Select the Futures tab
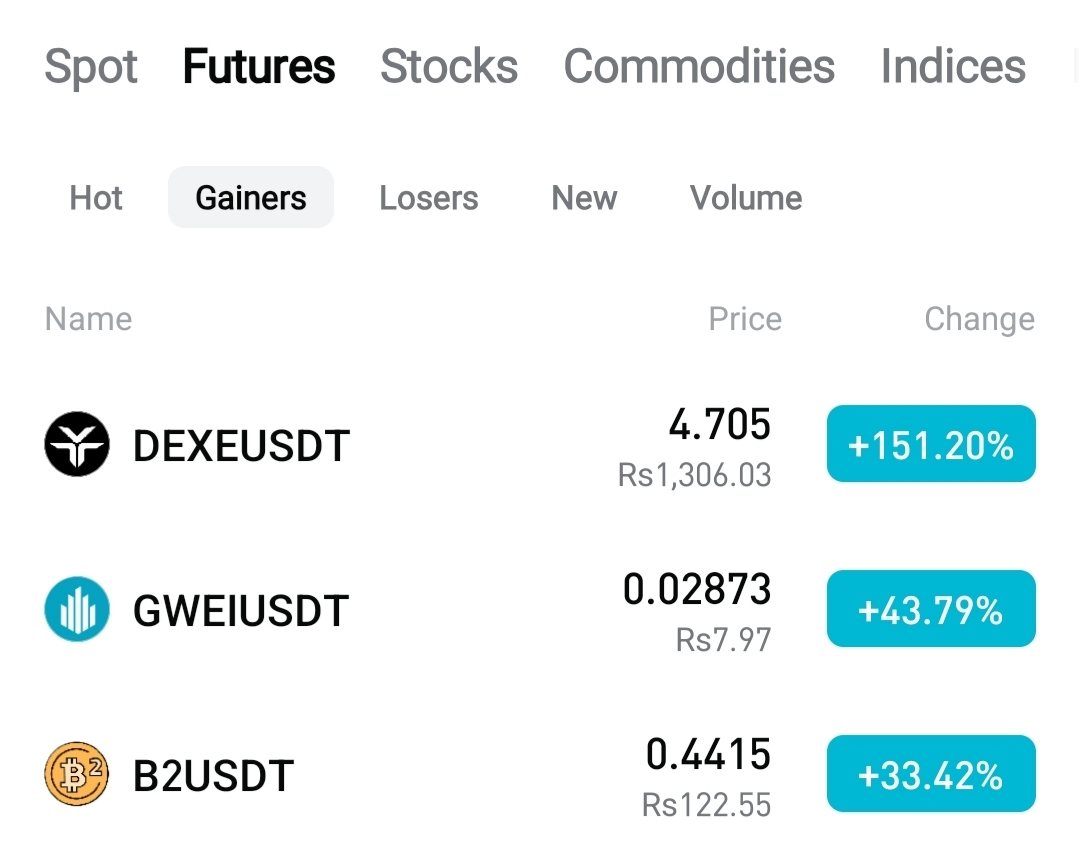The width and height of the screenshot is (1080, 855). click(259, 66)
